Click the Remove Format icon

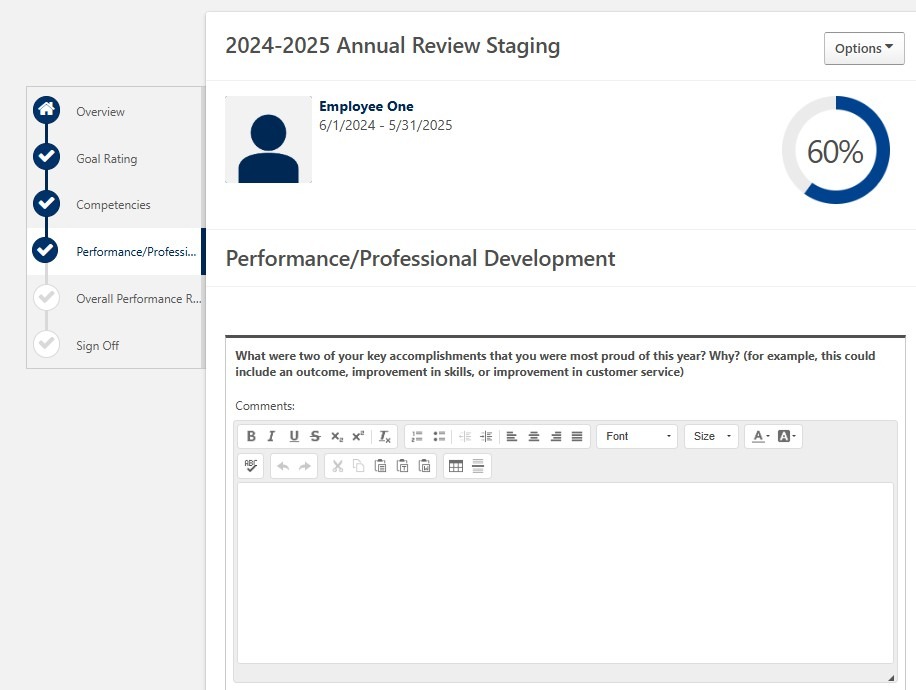(384, 436)
